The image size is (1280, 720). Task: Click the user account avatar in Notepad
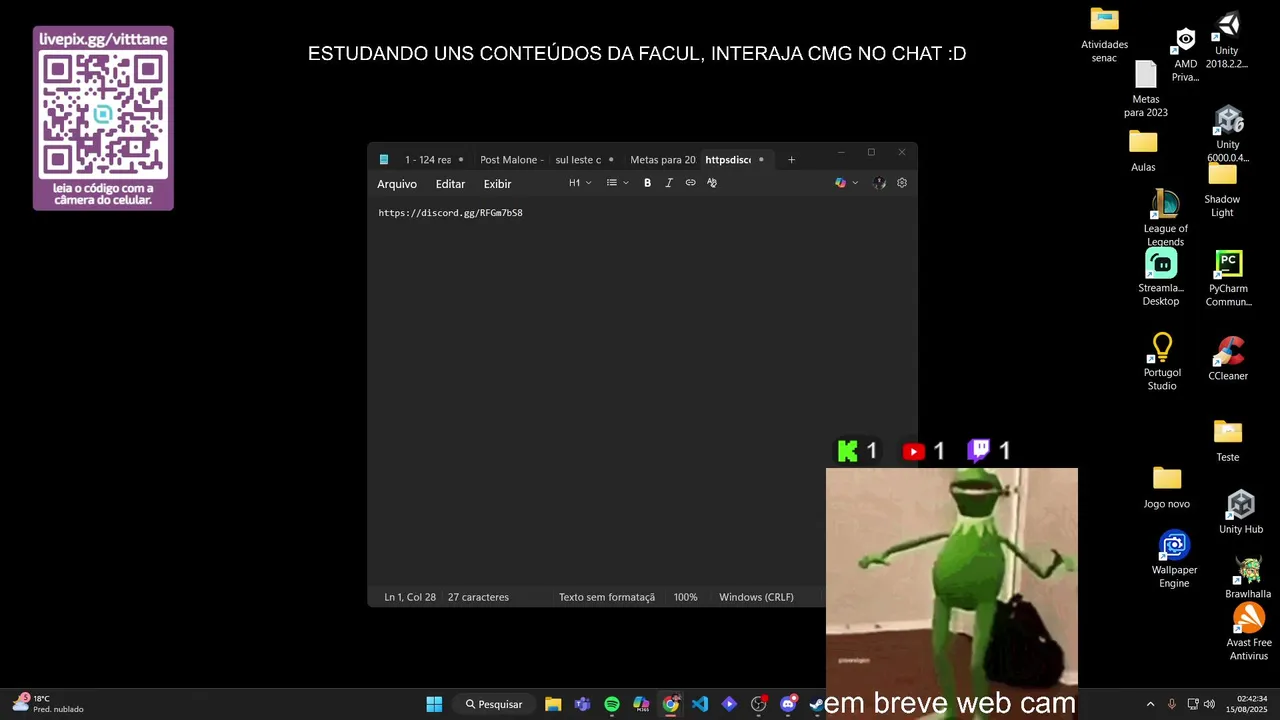pos(879,183)
